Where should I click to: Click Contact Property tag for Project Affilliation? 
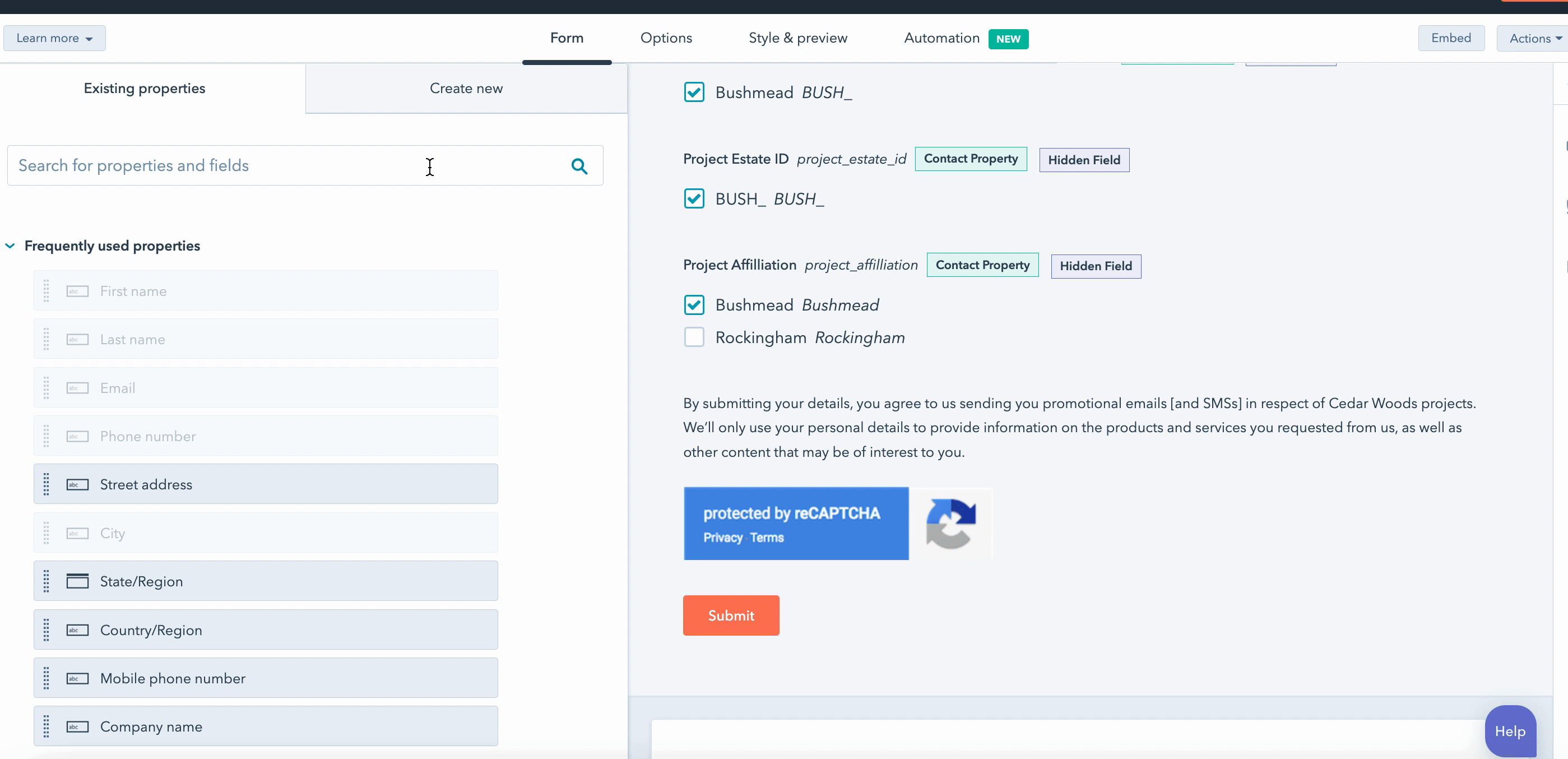tap(982, 265)
